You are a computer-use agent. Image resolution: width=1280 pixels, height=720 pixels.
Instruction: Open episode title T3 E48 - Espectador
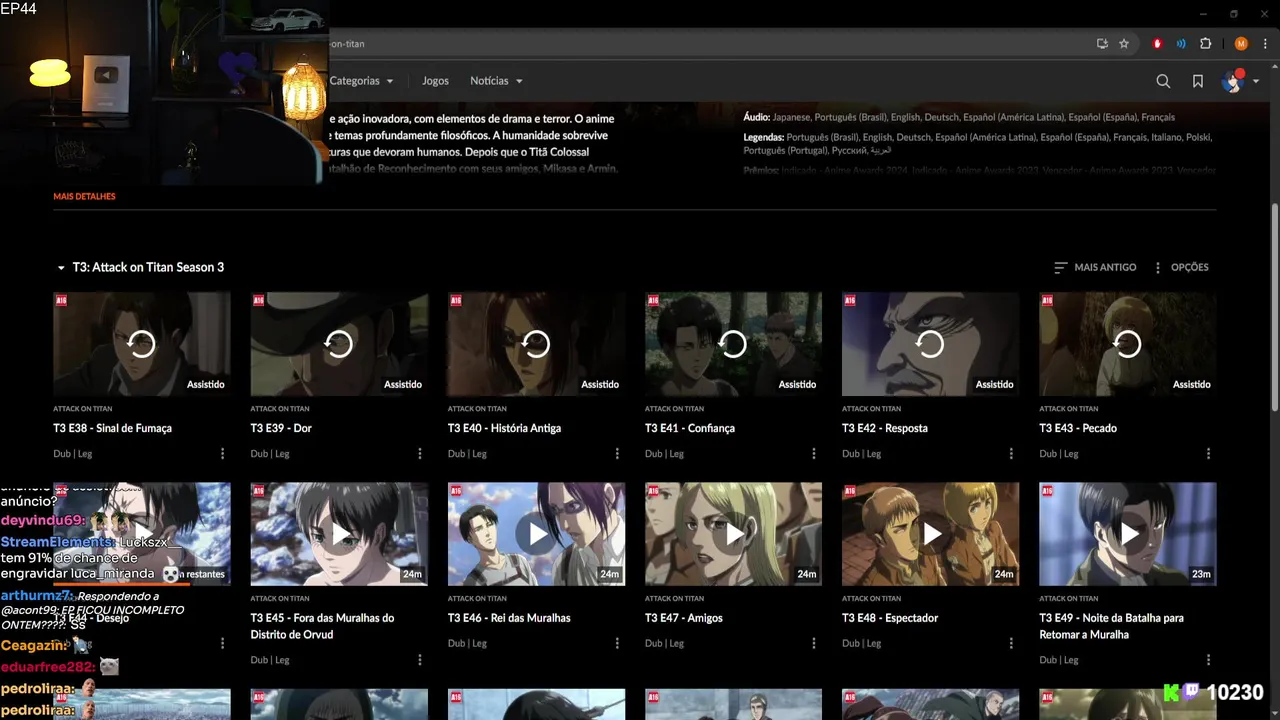(x=890, y=618)
